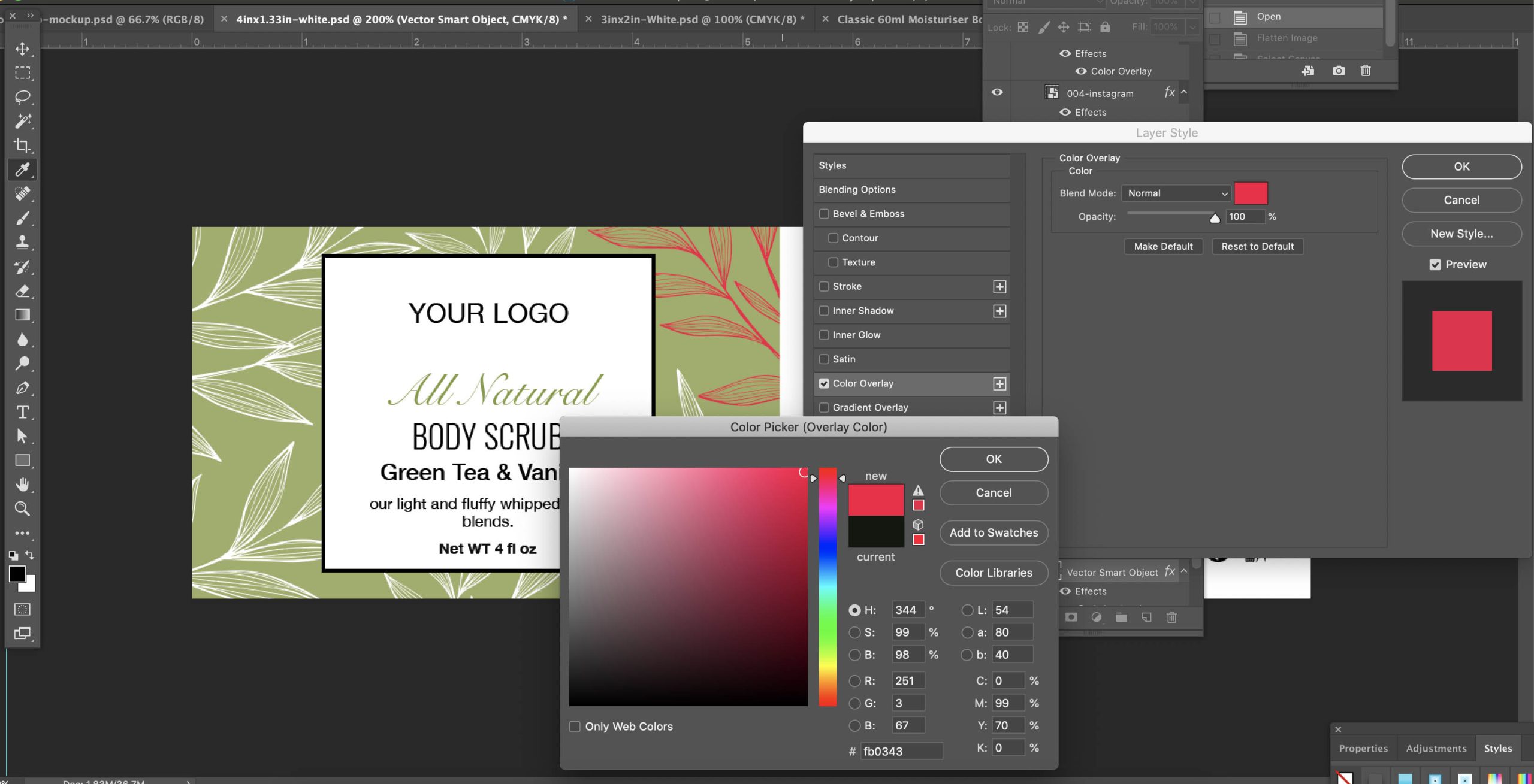The image size is (1534, 784).
Task: Click the Hand tool
Action: point(22,485)
